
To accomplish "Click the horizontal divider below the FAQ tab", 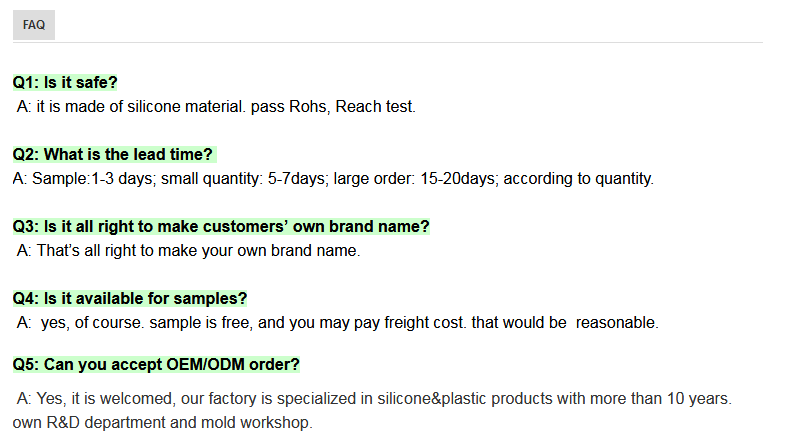I will (387, 42).
